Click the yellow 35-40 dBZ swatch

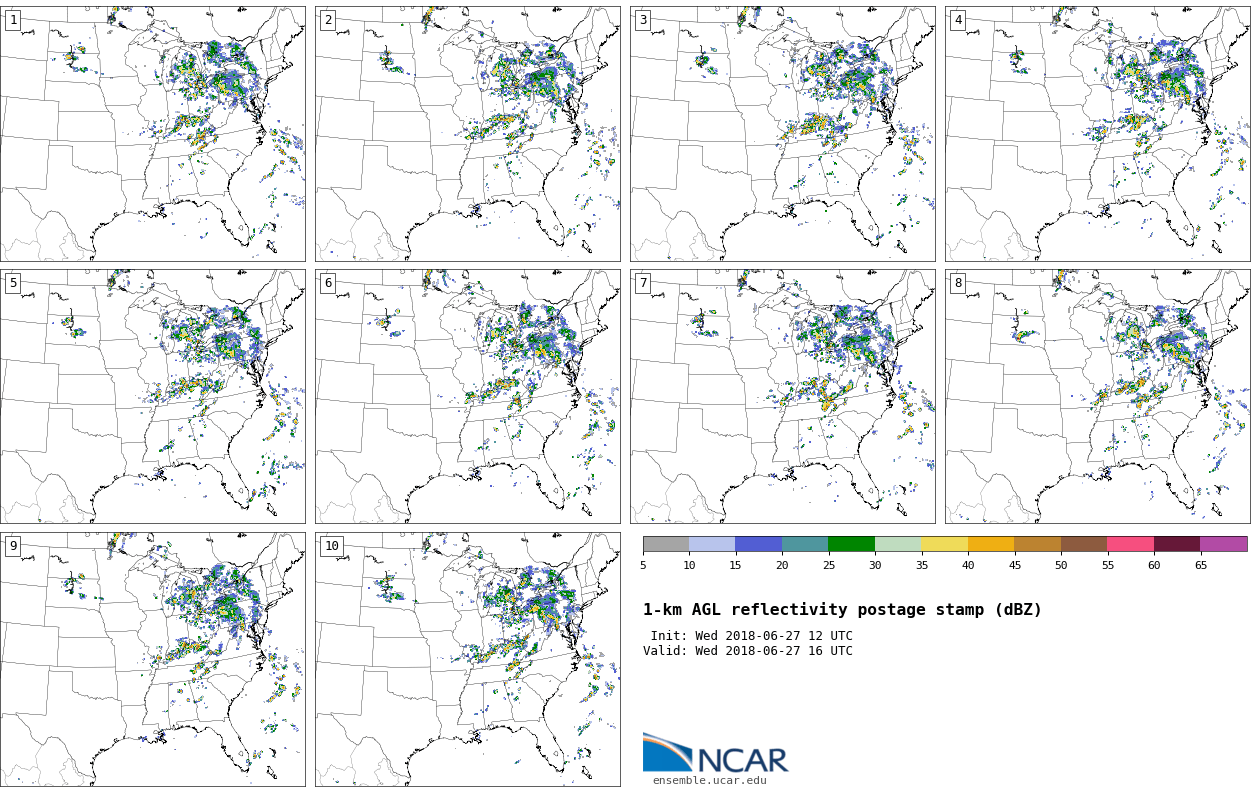coord(945,544)
